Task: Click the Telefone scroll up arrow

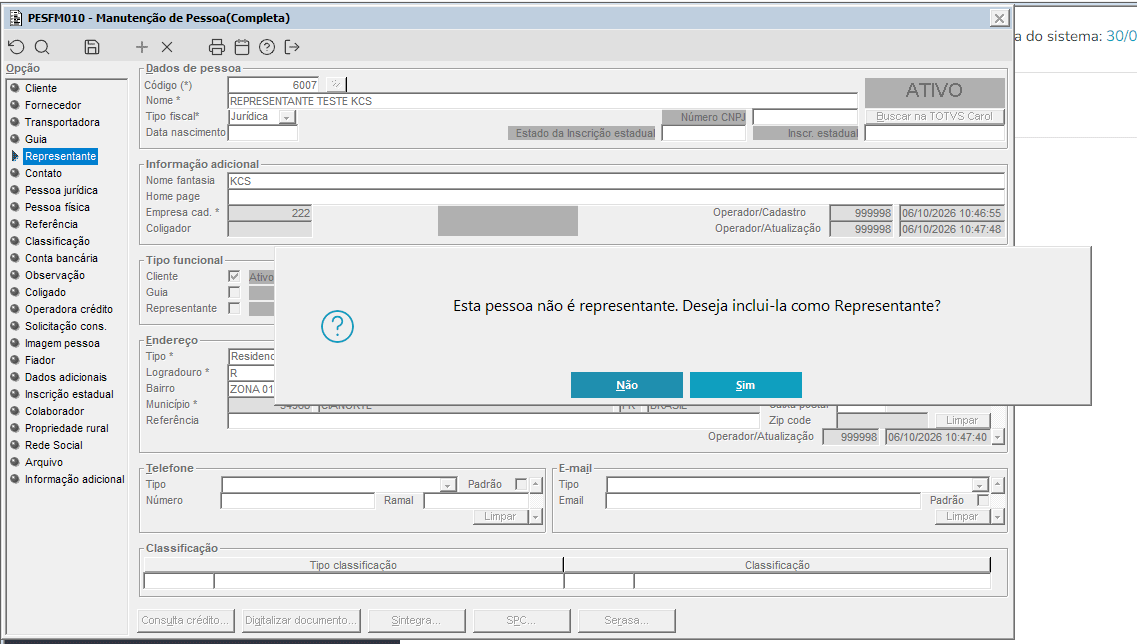Action: click(x=536, y=484)
